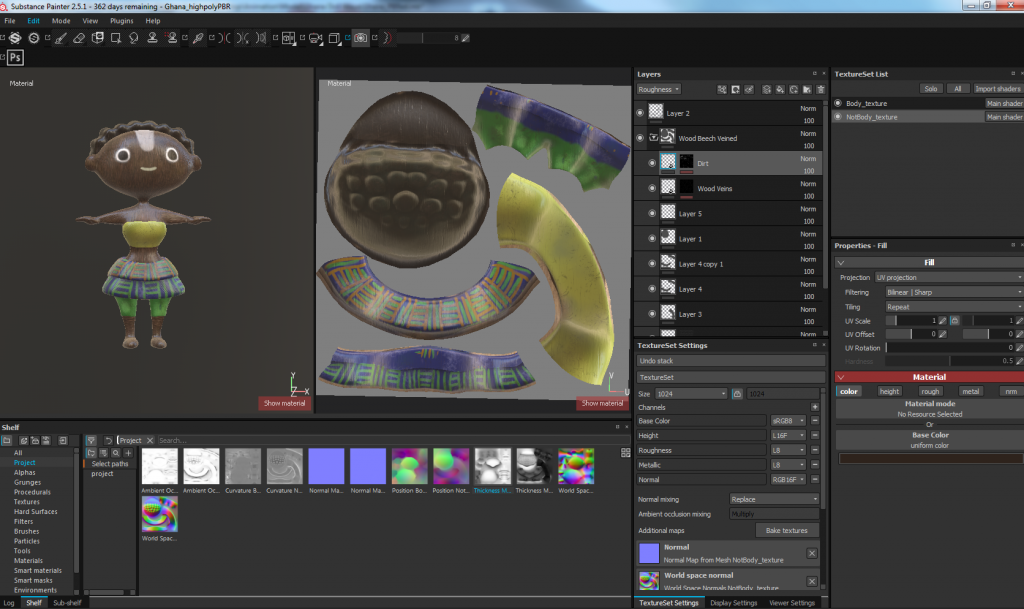
Task: Open the Size 1024 dropdown
Action: click(691, 394)
